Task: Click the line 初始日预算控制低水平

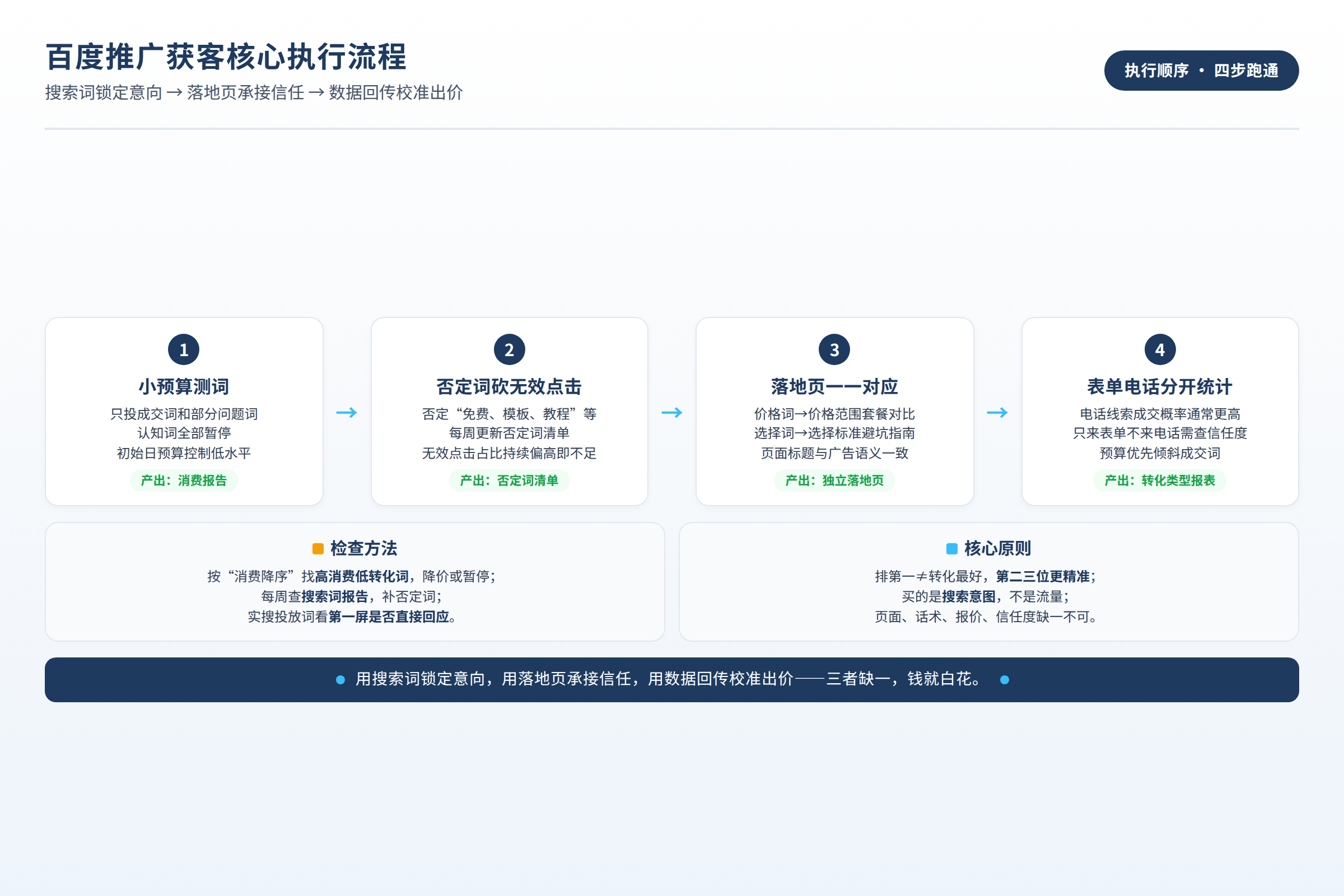Action: pyautogui.click(x=184, y=453)
